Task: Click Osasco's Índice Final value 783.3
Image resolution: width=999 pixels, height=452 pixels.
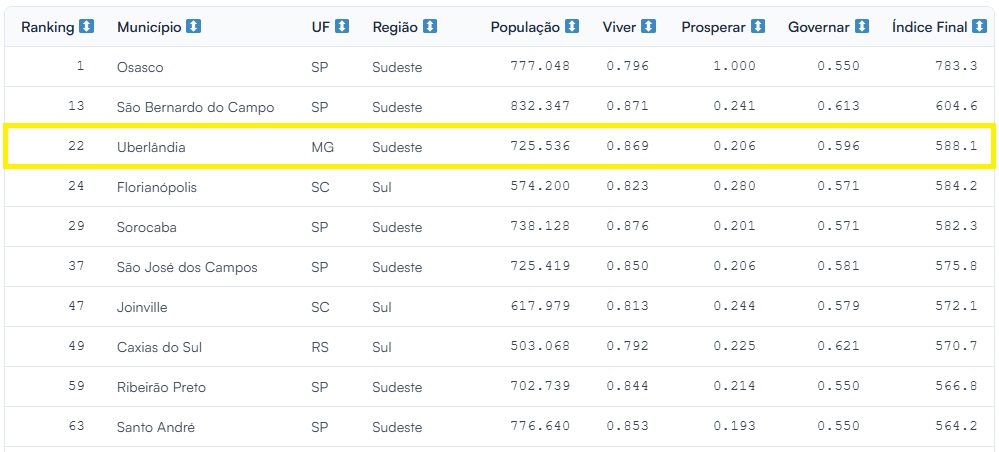Action: (x=957, y=67)
